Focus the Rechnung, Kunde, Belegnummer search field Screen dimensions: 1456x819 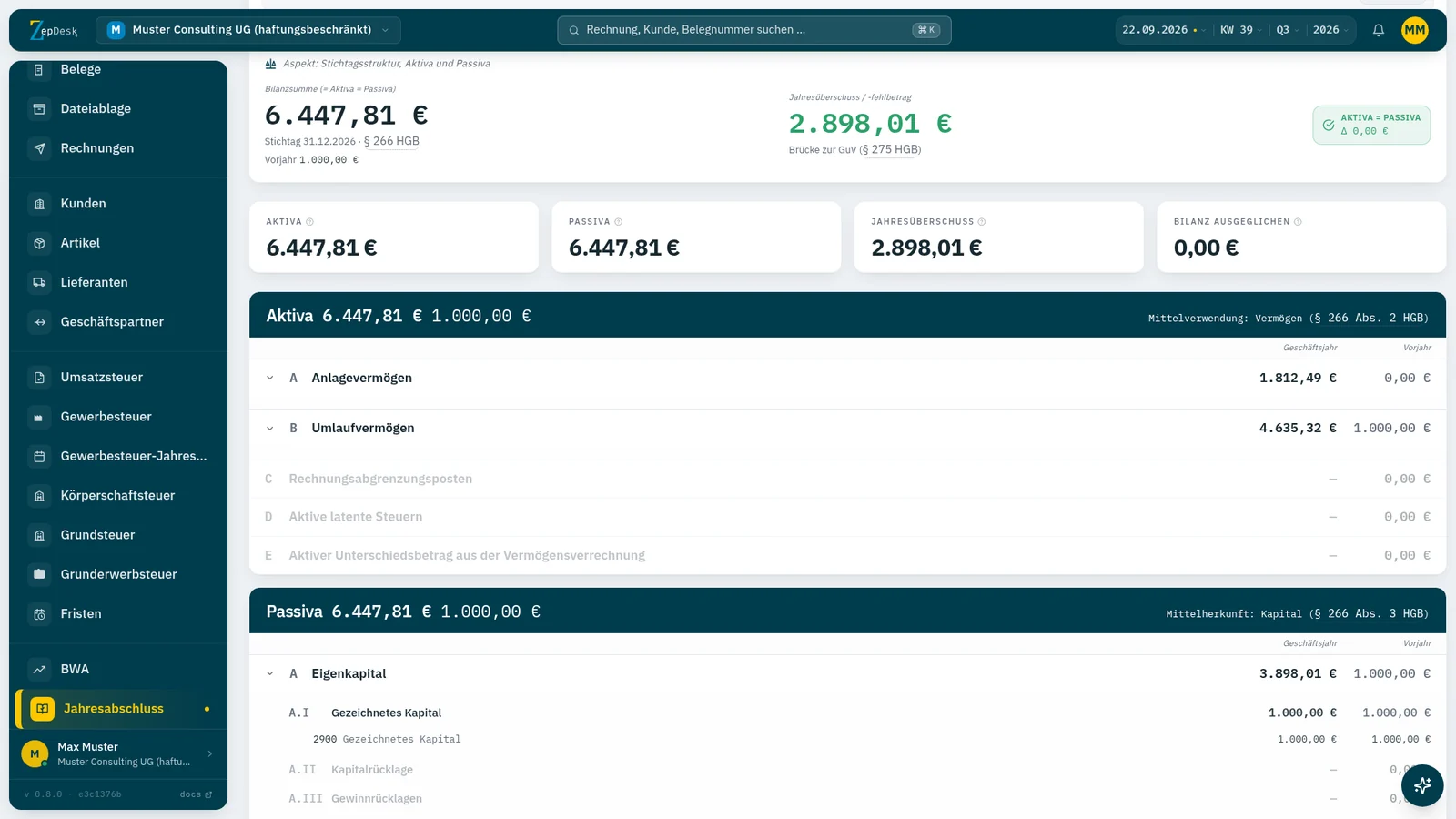tap(754, 30)
